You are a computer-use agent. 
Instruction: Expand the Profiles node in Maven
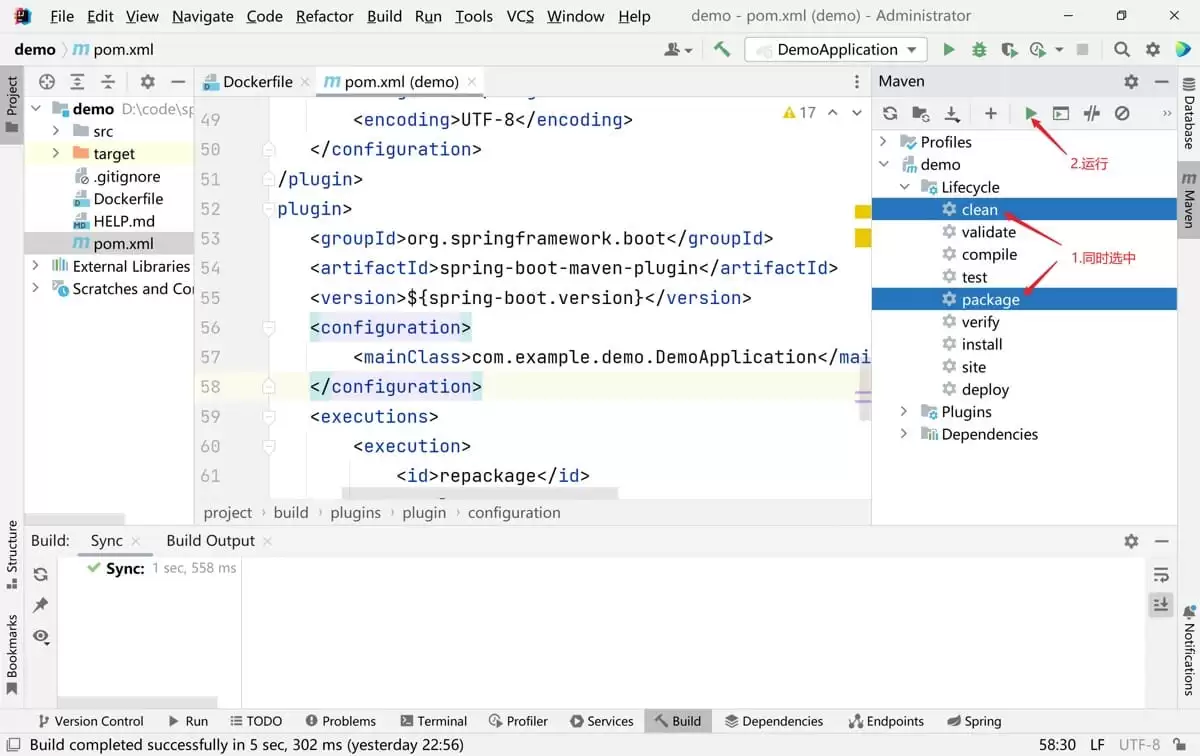coord(883,142)
